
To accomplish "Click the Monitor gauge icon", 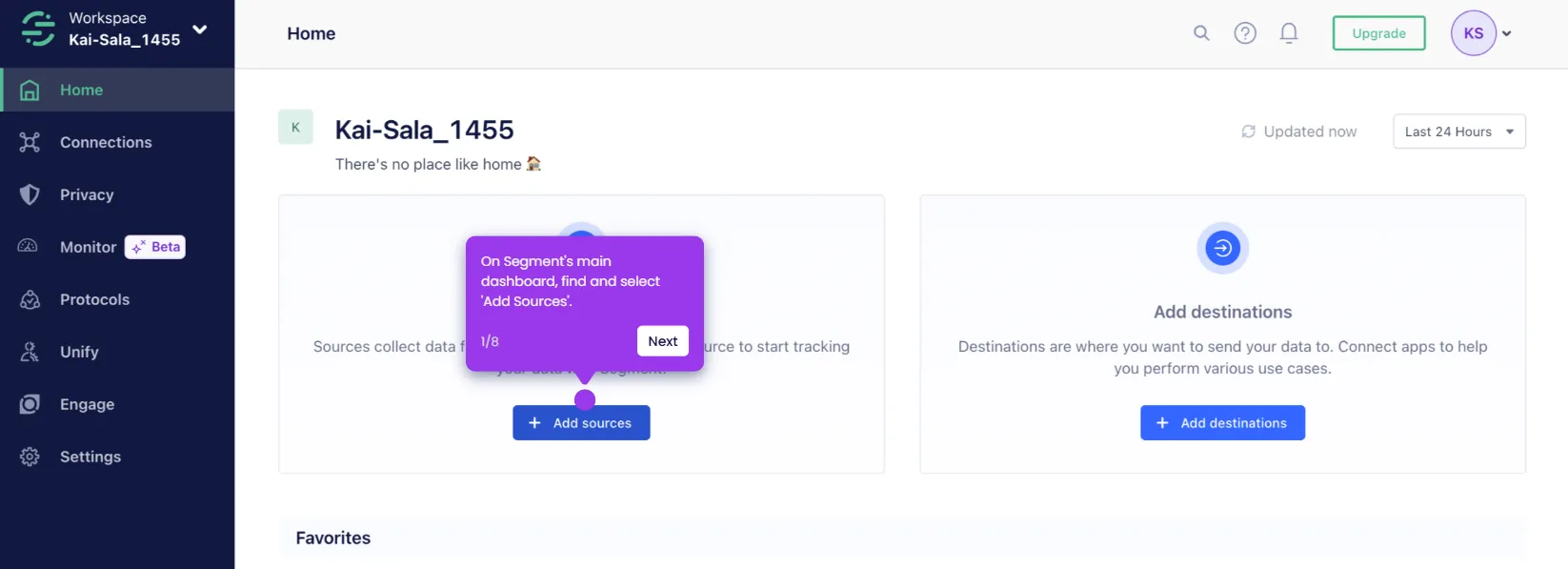I will pos(28,246).
